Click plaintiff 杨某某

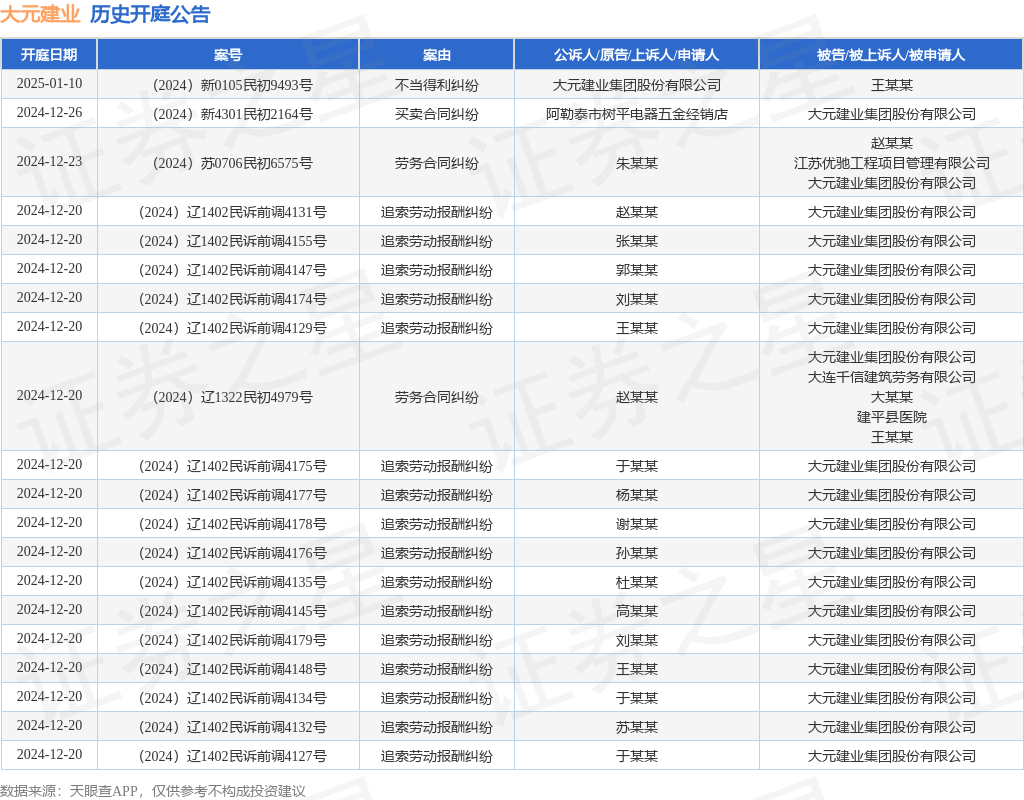pos(637,494)
